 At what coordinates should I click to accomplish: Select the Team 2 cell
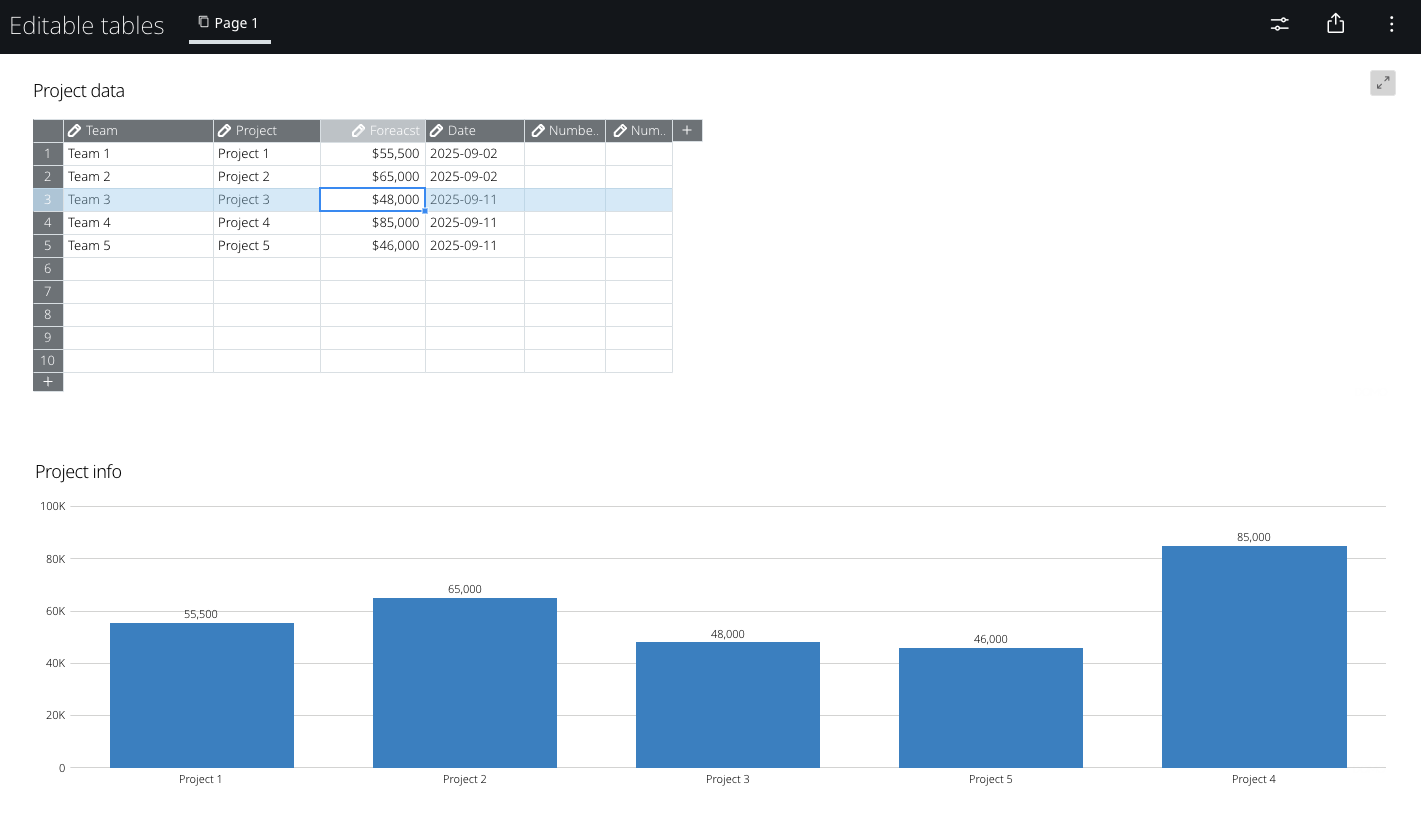point(138,177)
